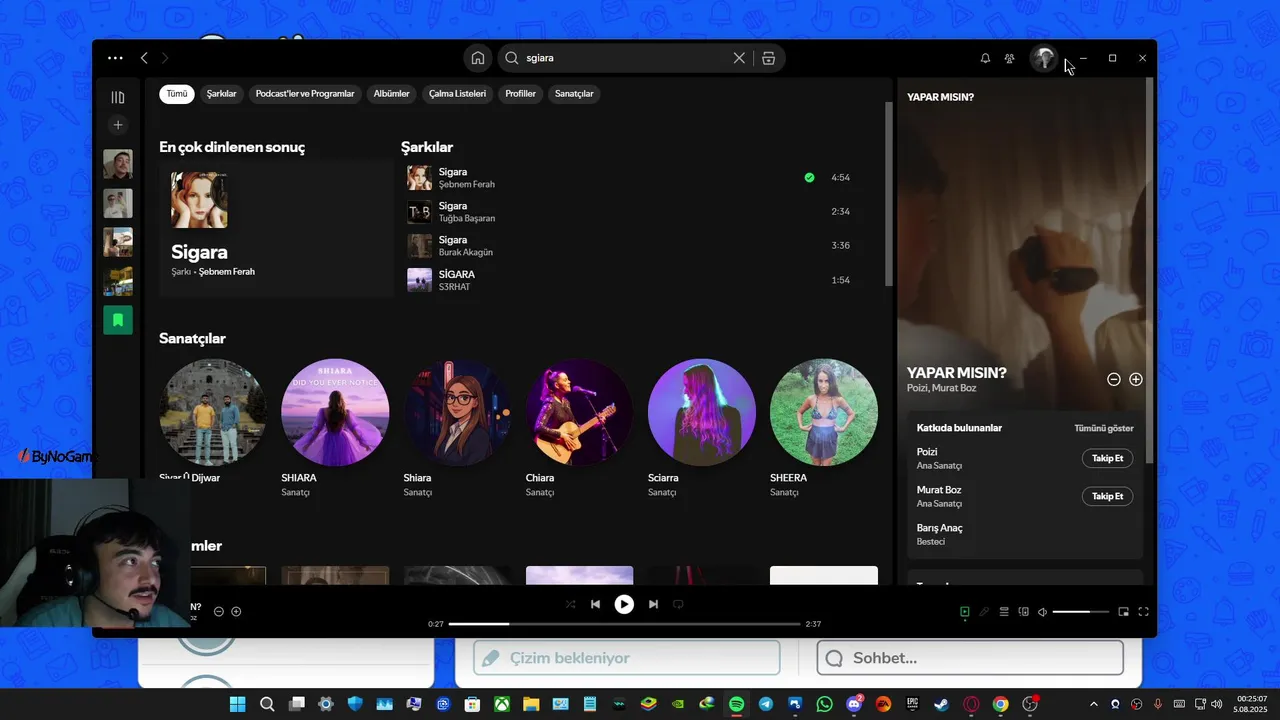Select Podcast'ler ve Programlar filter
Screen dimensions: 1280x720
[305, 94]
